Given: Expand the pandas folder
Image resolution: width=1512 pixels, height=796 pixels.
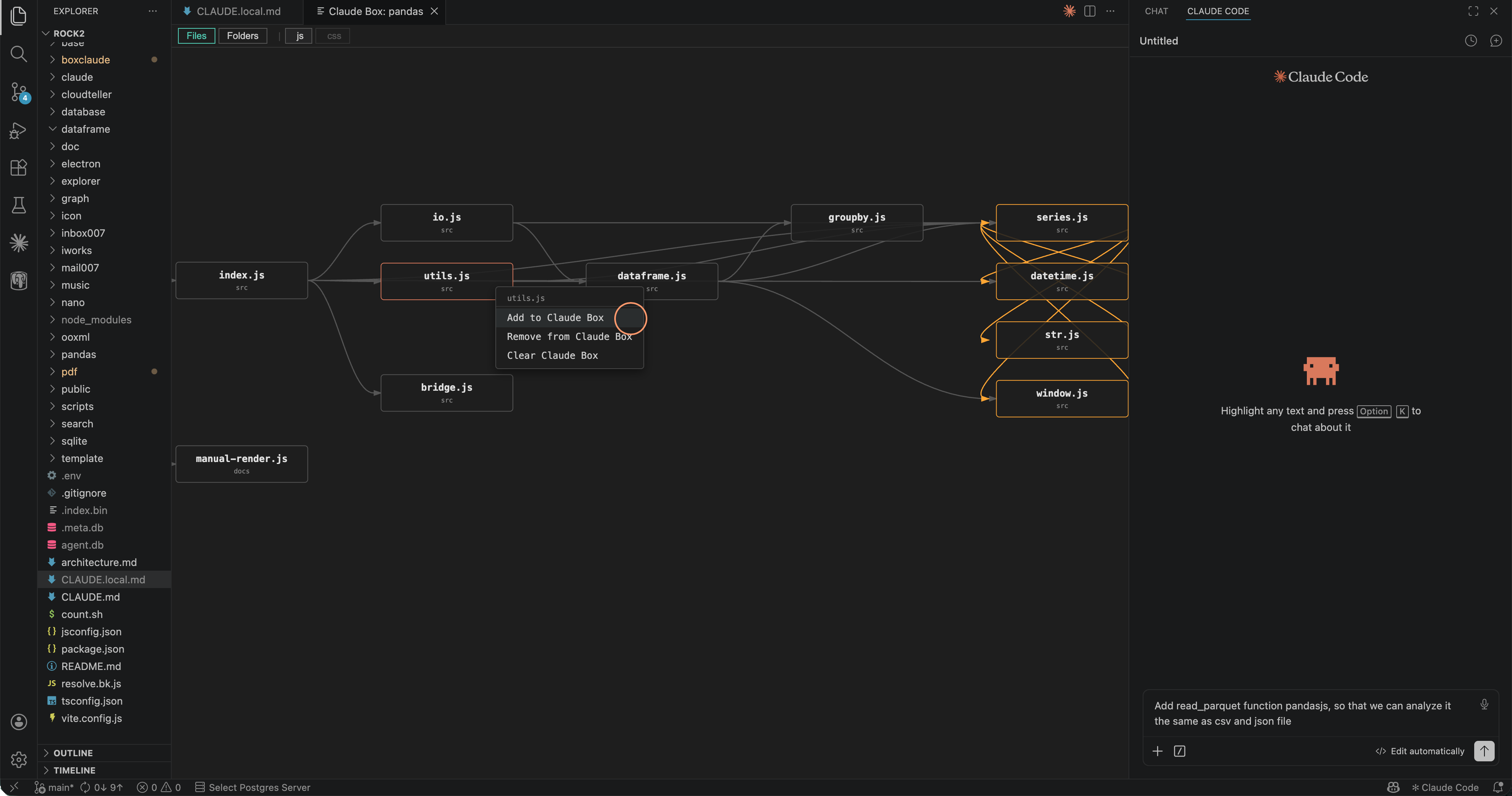Looking at the screenshot, I should click(104, 354).
